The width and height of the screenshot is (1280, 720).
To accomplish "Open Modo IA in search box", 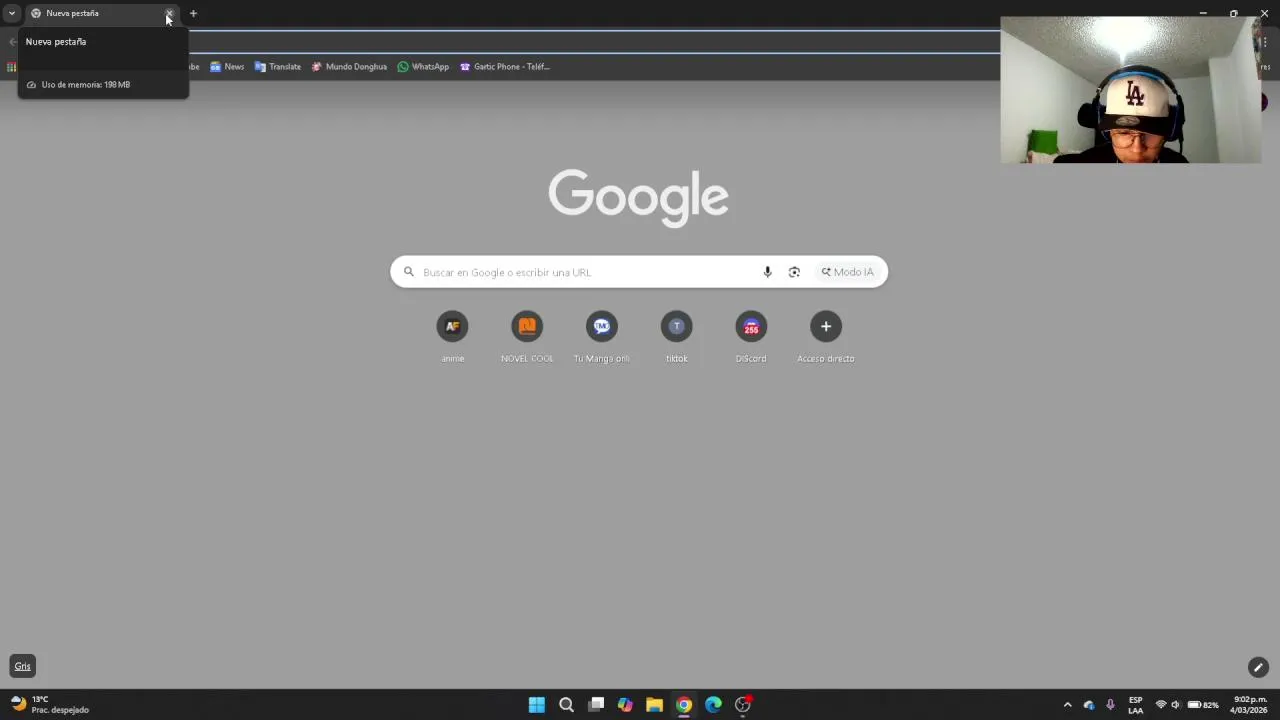I will 848,272.
